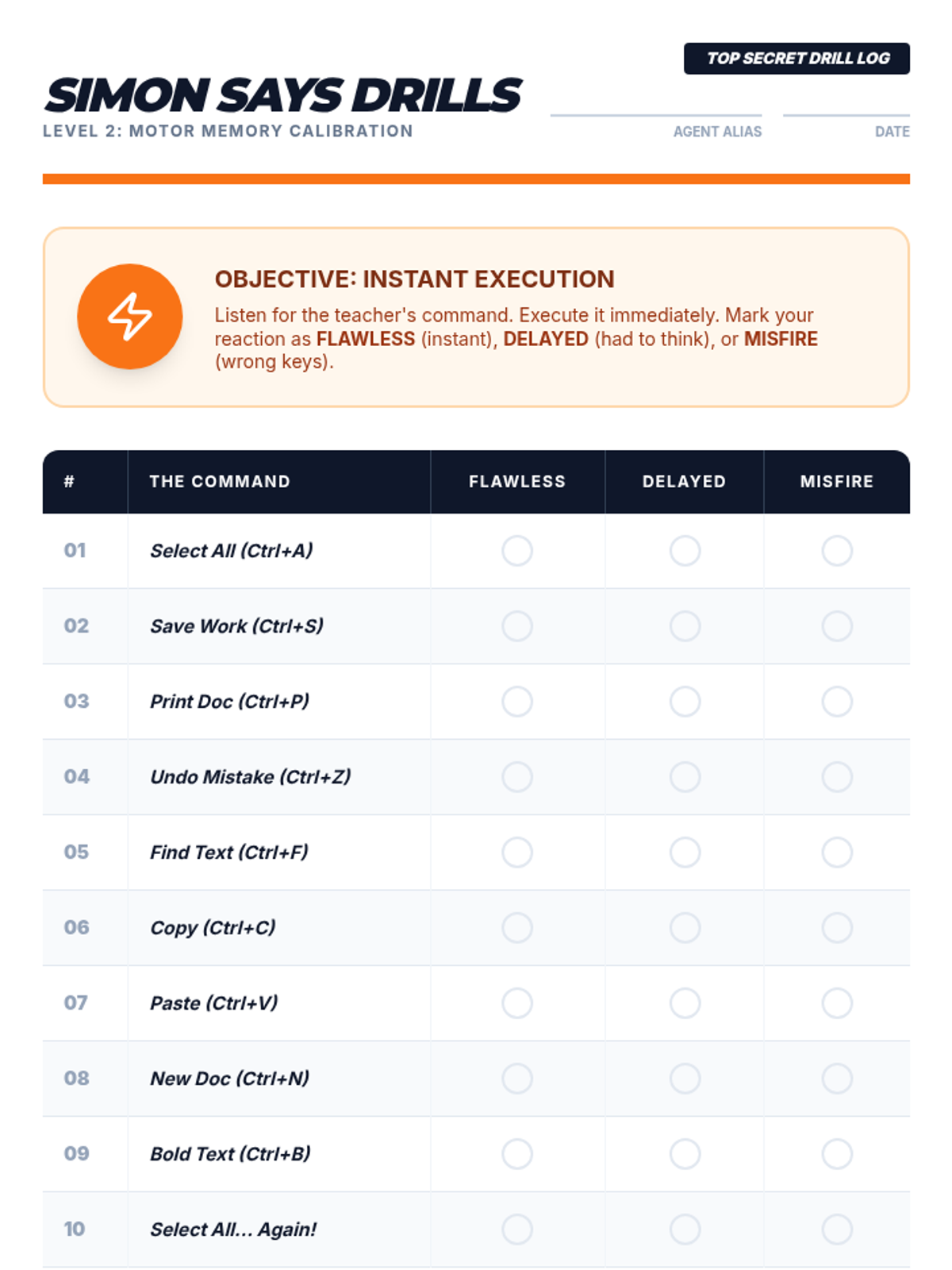Click the Simon Says Drills title
Image resolution: width=952 pixels, height=1270 pixels.
282,95
